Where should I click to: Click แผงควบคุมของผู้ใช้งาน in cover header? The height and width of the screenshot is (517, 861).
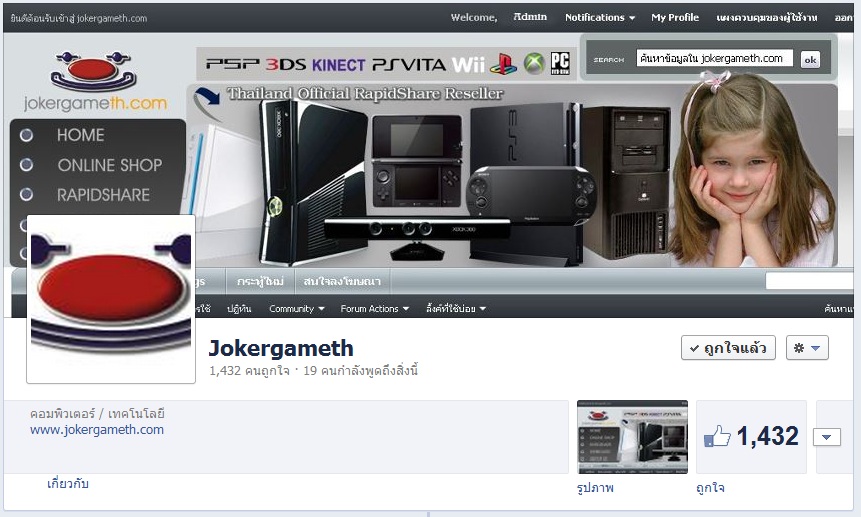(767, 18)
